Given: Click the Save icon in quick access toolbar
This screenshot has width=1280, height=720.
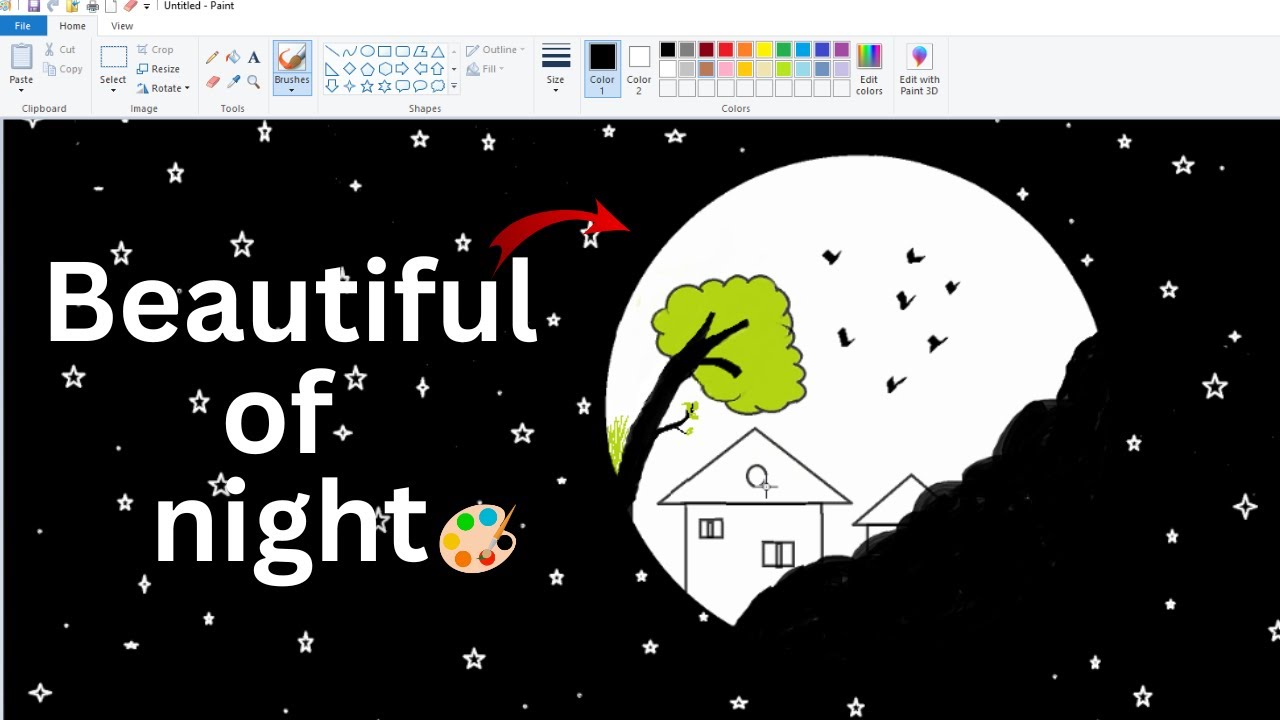Looking at the screenshot, I should pos(34,6).
